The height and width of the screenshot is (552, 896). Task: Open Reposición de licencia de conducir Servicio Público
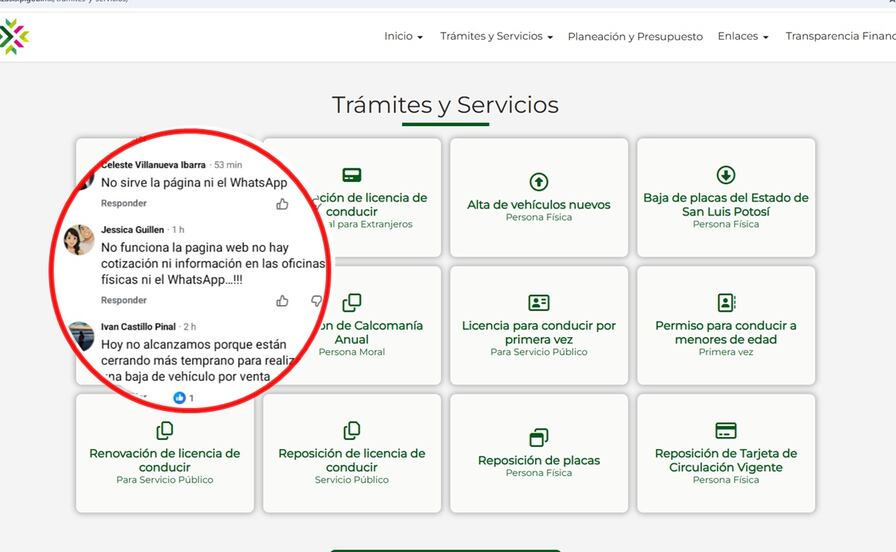351,453
